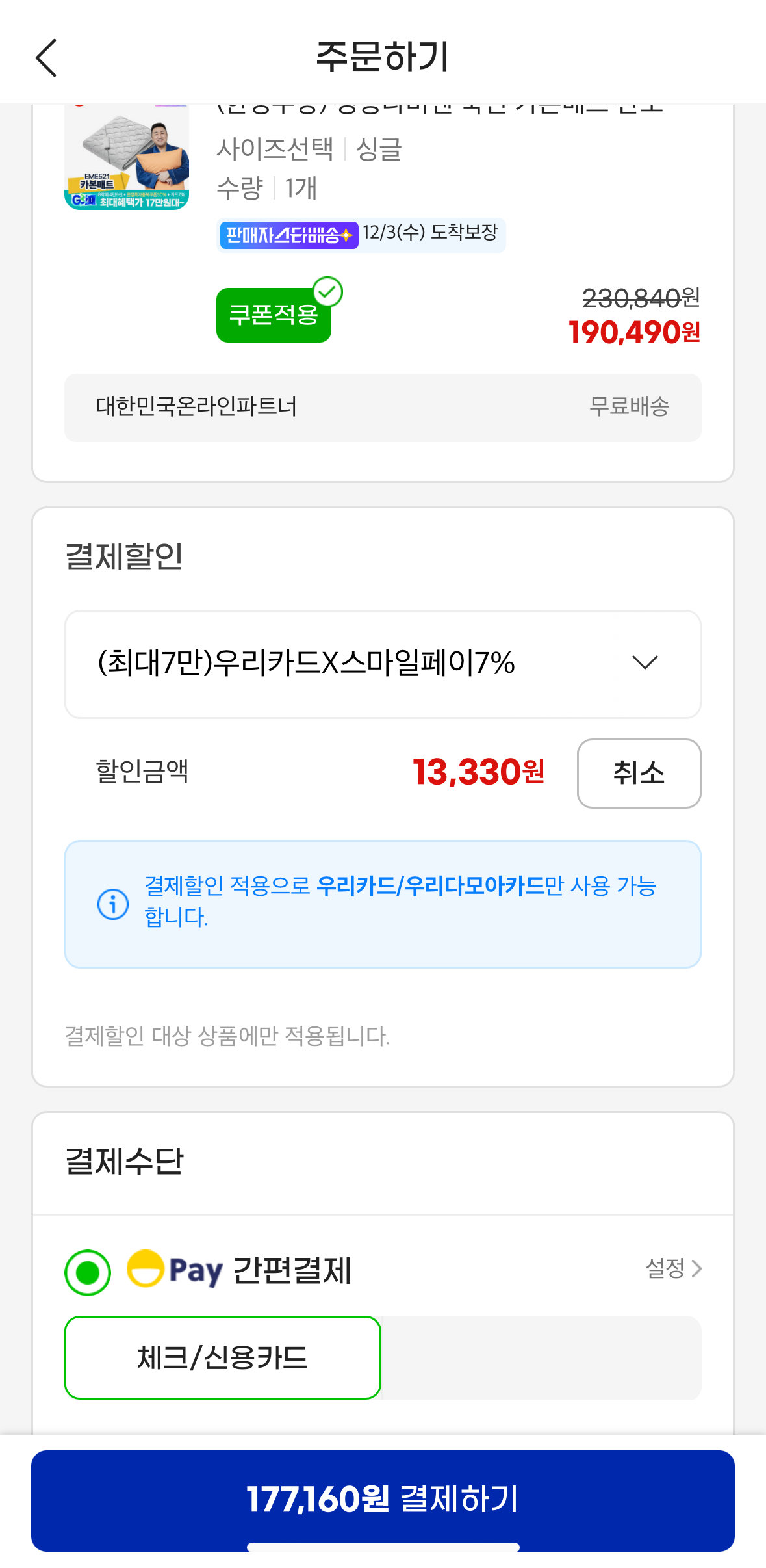
Task: Tap the back arrow icon
Action: click(46, 57)
